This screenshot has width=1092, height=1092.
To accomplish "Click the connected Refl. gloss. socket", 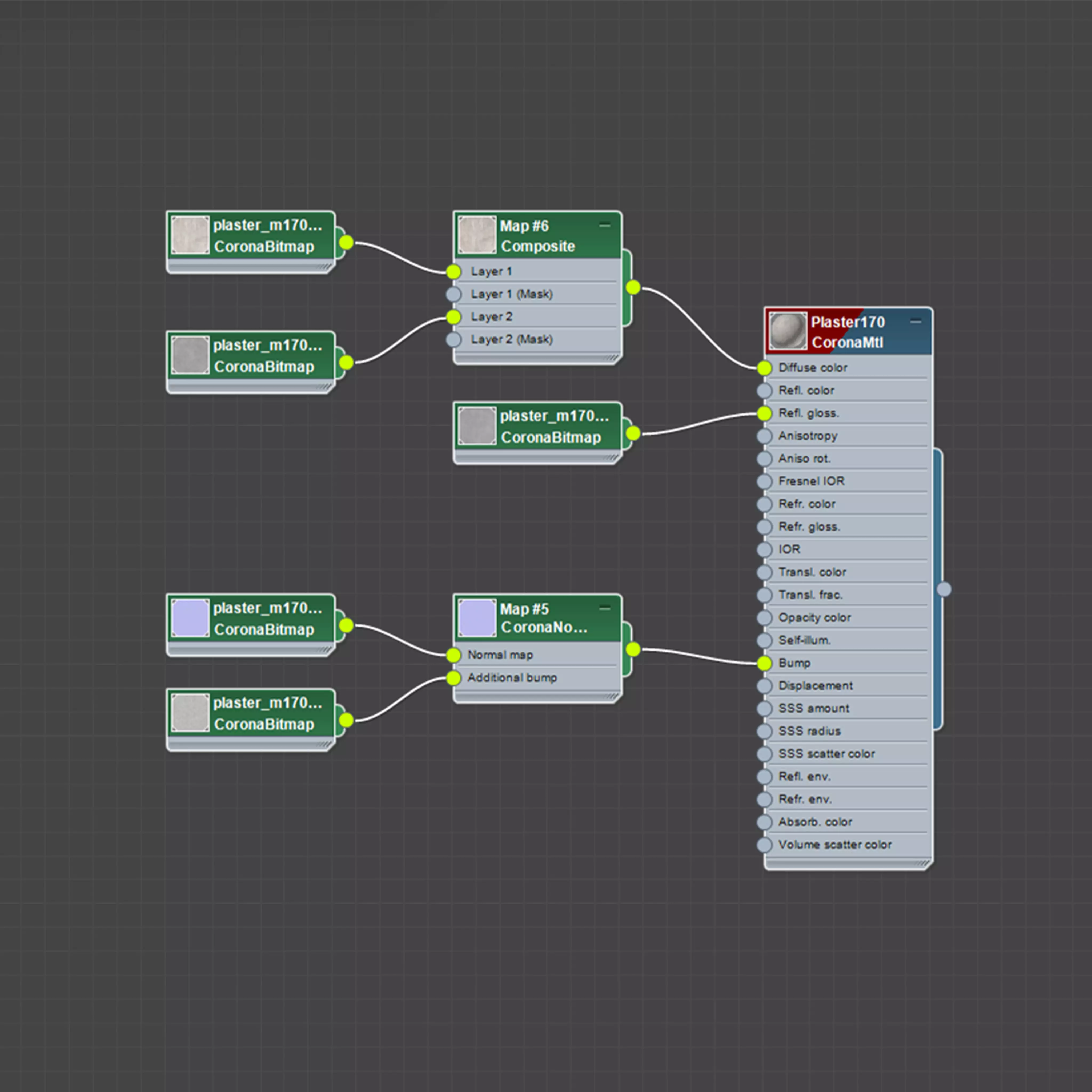I will pos(764,414).
